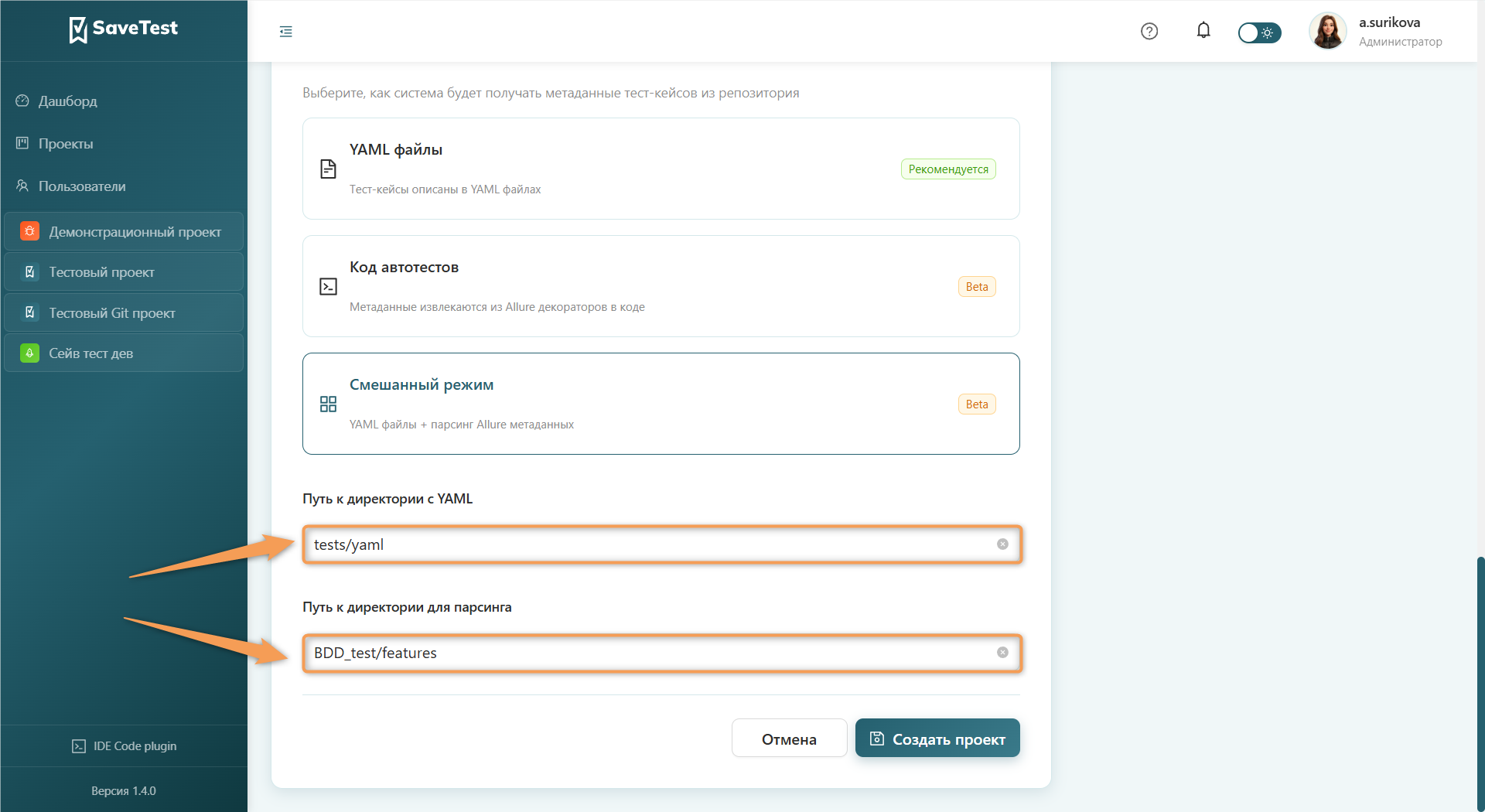Clear the tests/yaml path field
Viewport: 1485px width, 812px height.
click(x=1002, y=544)
